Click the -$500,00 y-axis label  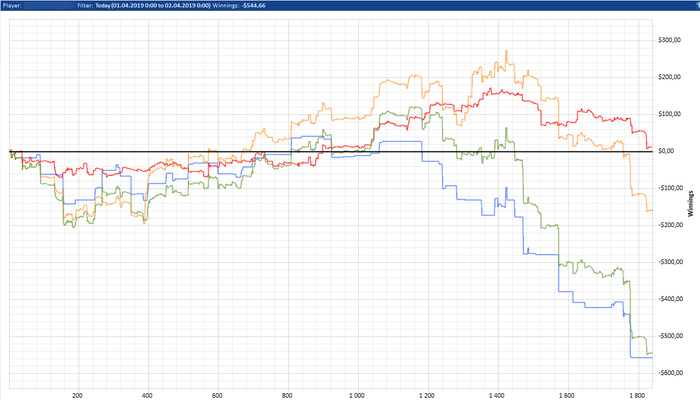(x=670, y=336)
